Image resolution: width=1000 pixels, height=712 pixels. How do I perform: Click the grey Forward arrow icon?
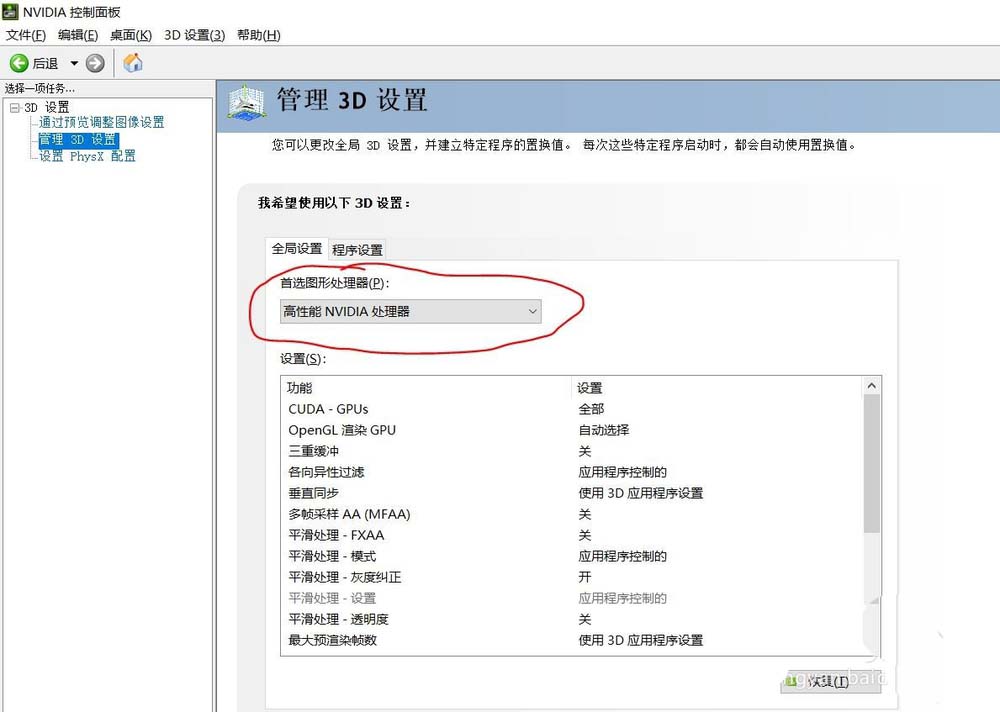click(x=95, y=63)
